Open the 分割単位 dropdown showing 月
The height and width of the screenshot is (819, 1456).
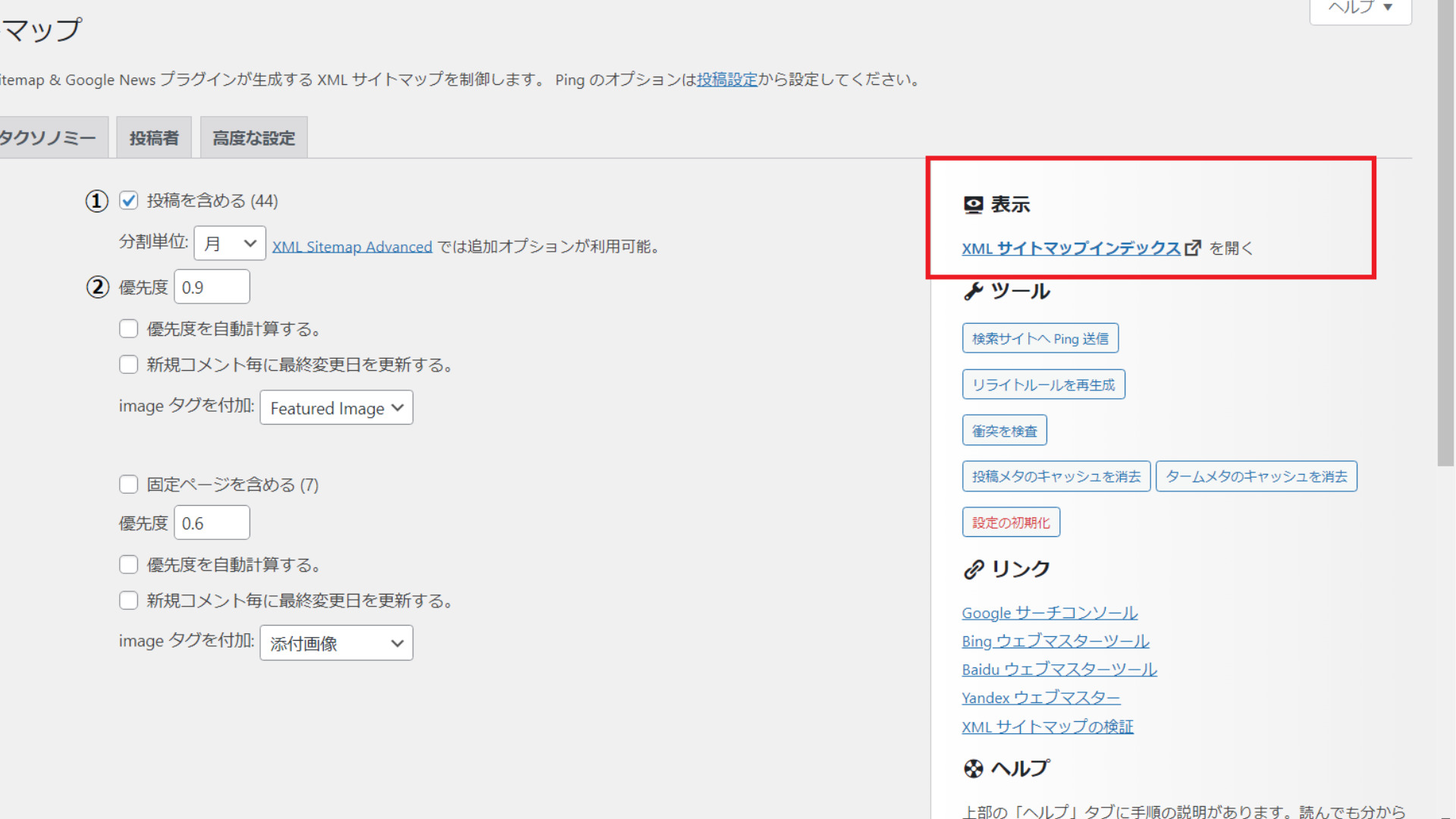click(230, 243)
